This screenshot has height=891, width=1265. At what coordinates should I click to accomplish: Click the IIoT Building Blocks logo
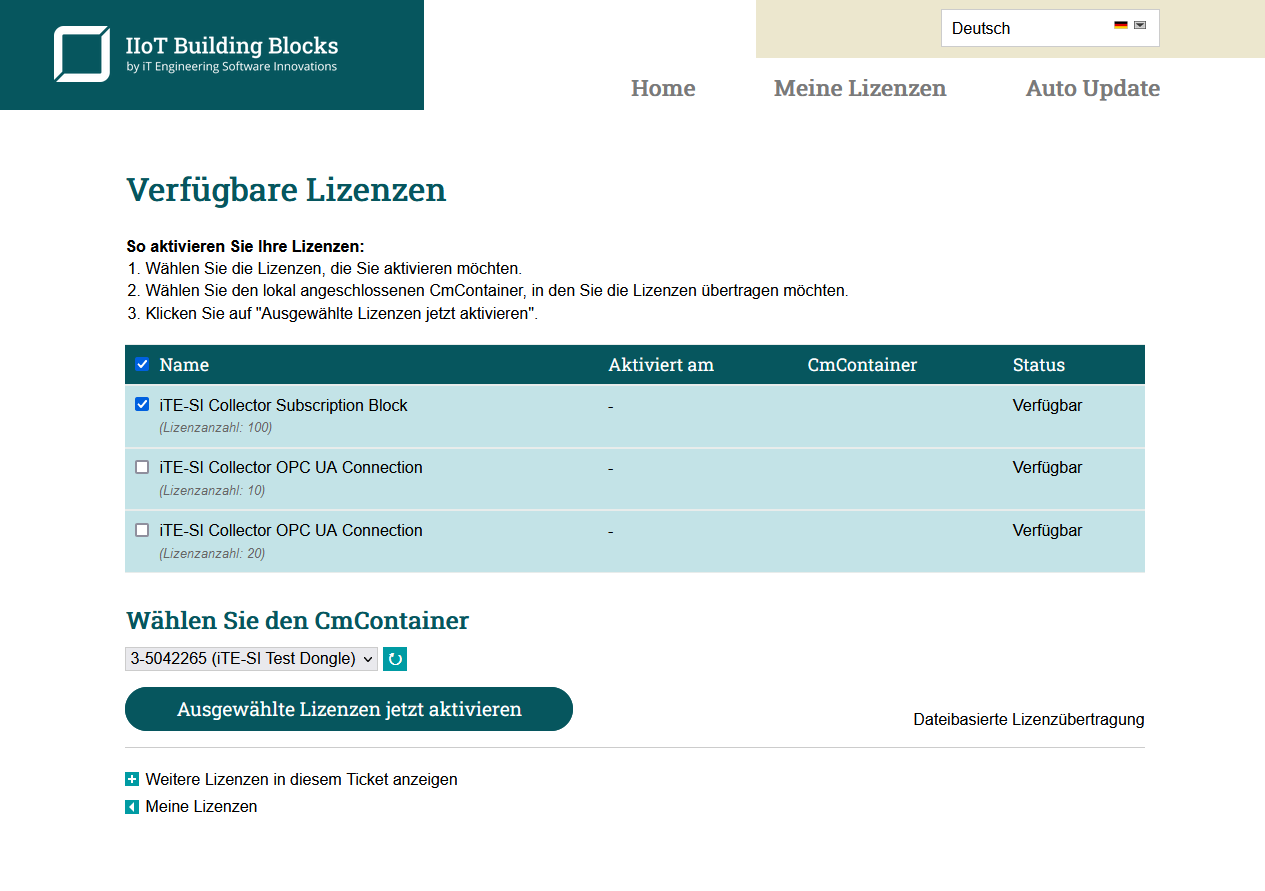click(x=196, y=54)
